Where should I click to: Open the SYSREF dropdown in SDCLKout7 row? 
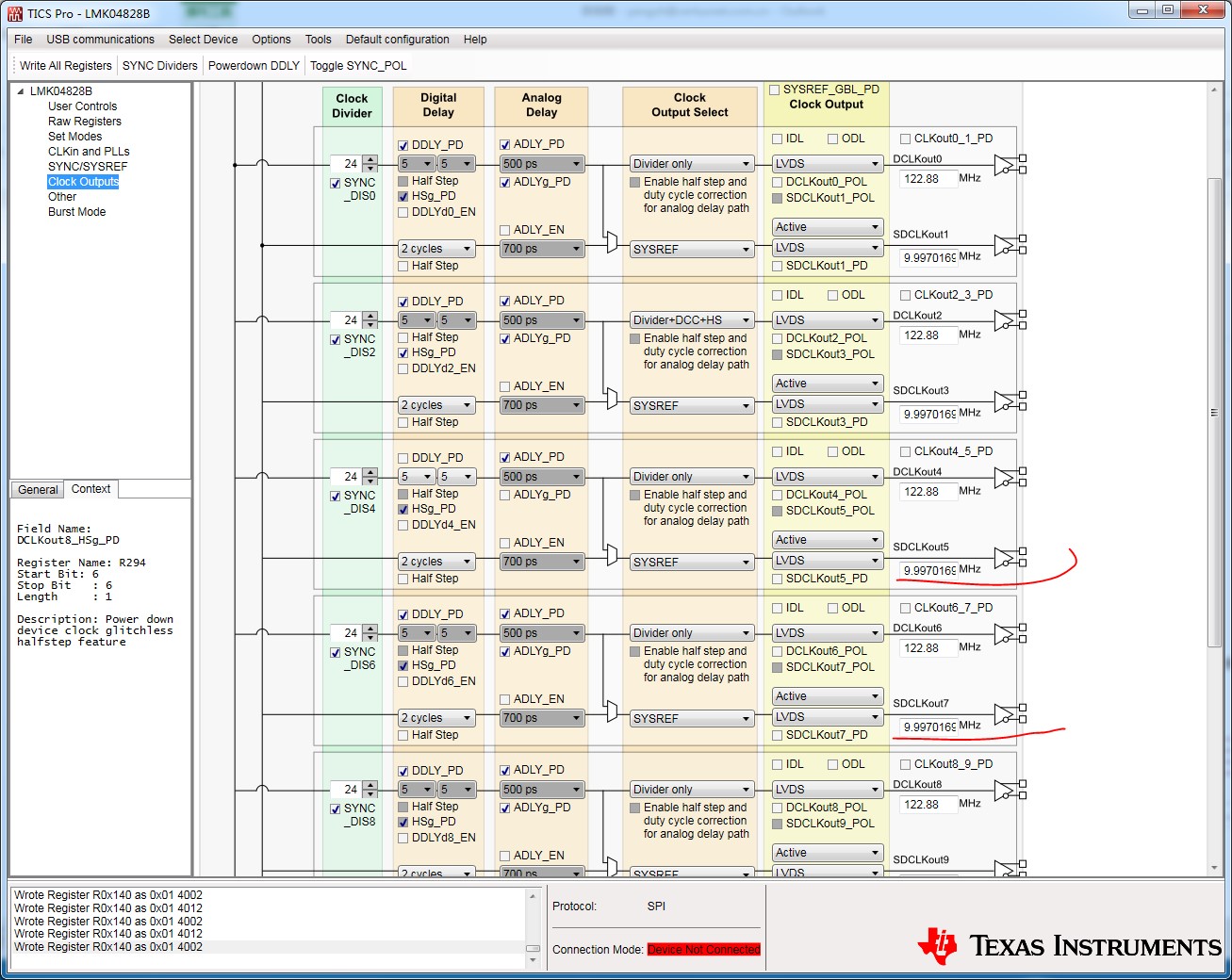coord(692,719)
